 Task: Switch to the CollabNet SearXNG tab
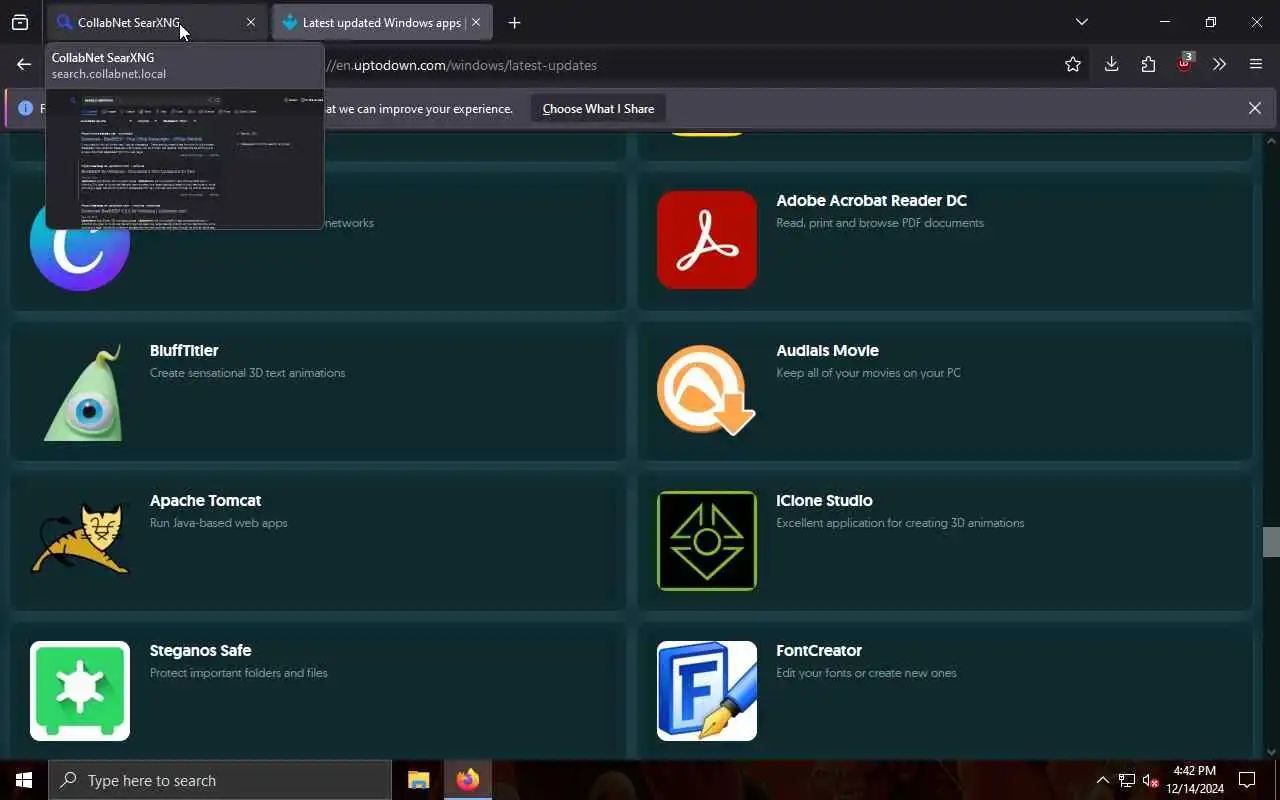pos(157,22)
